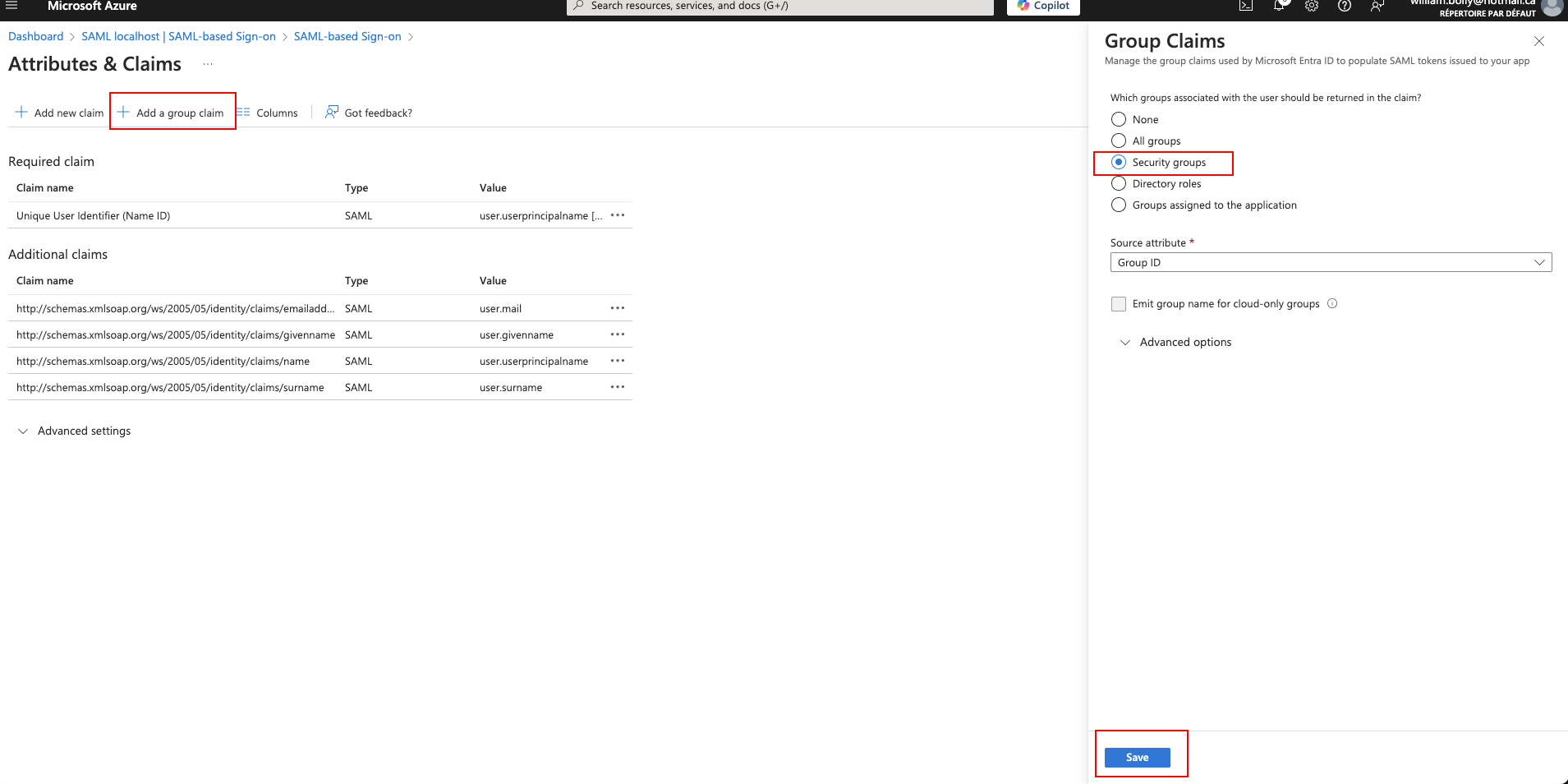Choose the Directory roles radio option
This screenshot has height=784, width=1568.
coord(1119,183)
